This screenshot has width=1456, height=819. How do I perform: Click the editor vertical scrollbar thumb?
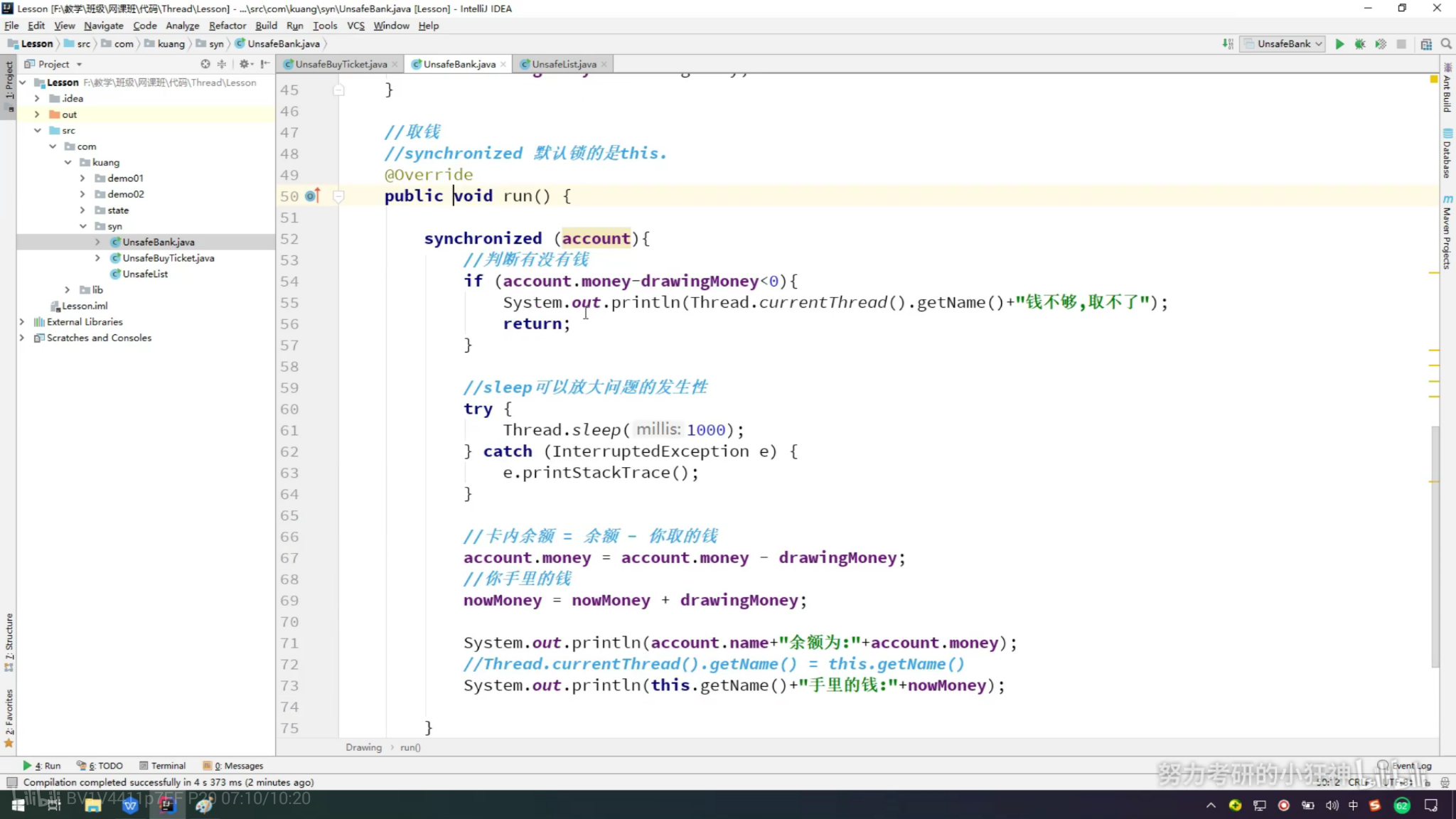pos(1435,546)
